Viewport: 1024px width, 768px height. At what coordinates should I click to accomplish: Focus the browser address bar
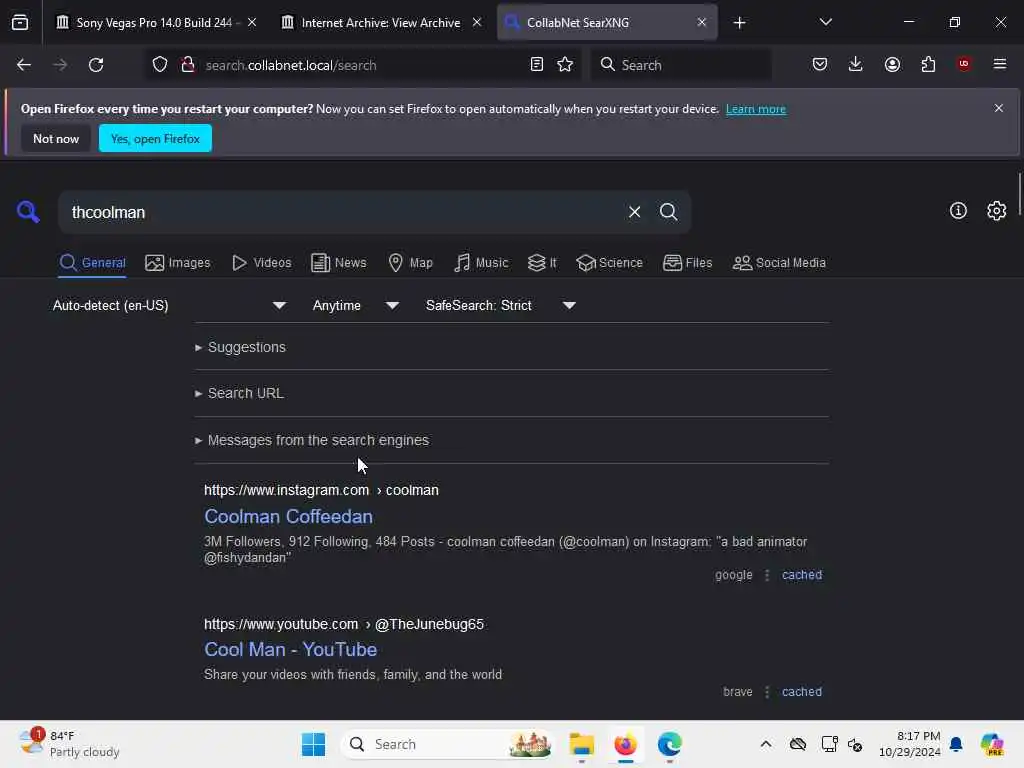pyautogui.click(x=362, y=65)
